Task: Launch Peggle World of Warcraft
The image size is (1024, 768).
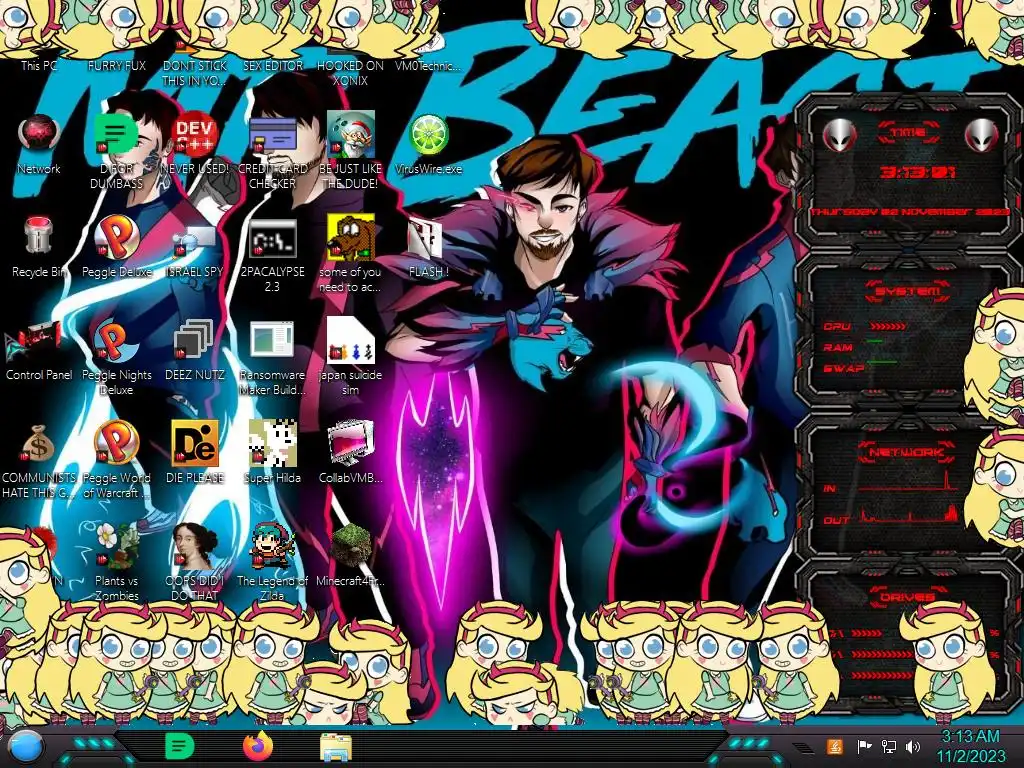Action: [116, 443]
